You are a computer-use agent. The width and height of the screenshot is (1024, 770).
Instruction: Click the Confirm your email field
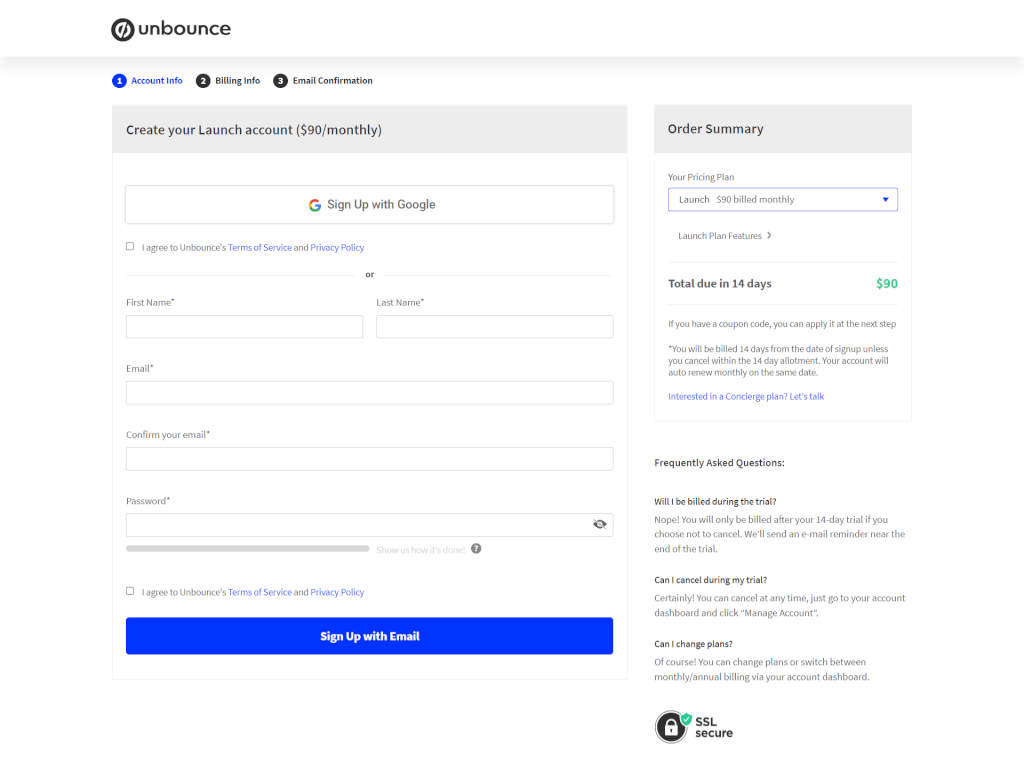pyautogui.click(x=370, y=458)
